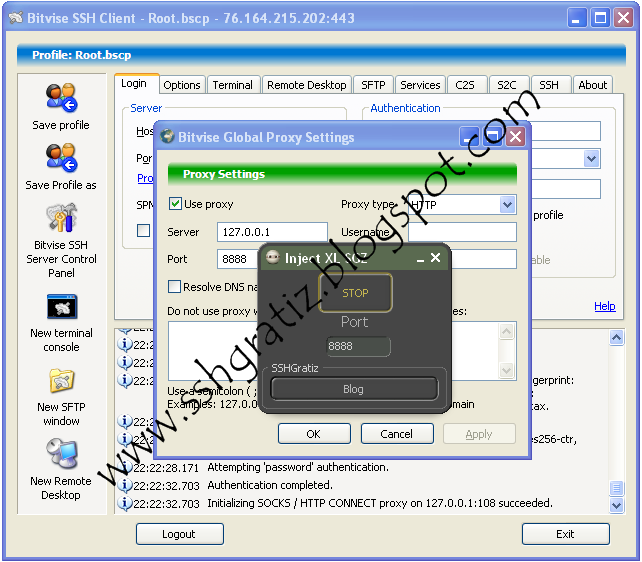Click the Inject XL title bar face icon

pyautogui.click(x=273, y=257)
